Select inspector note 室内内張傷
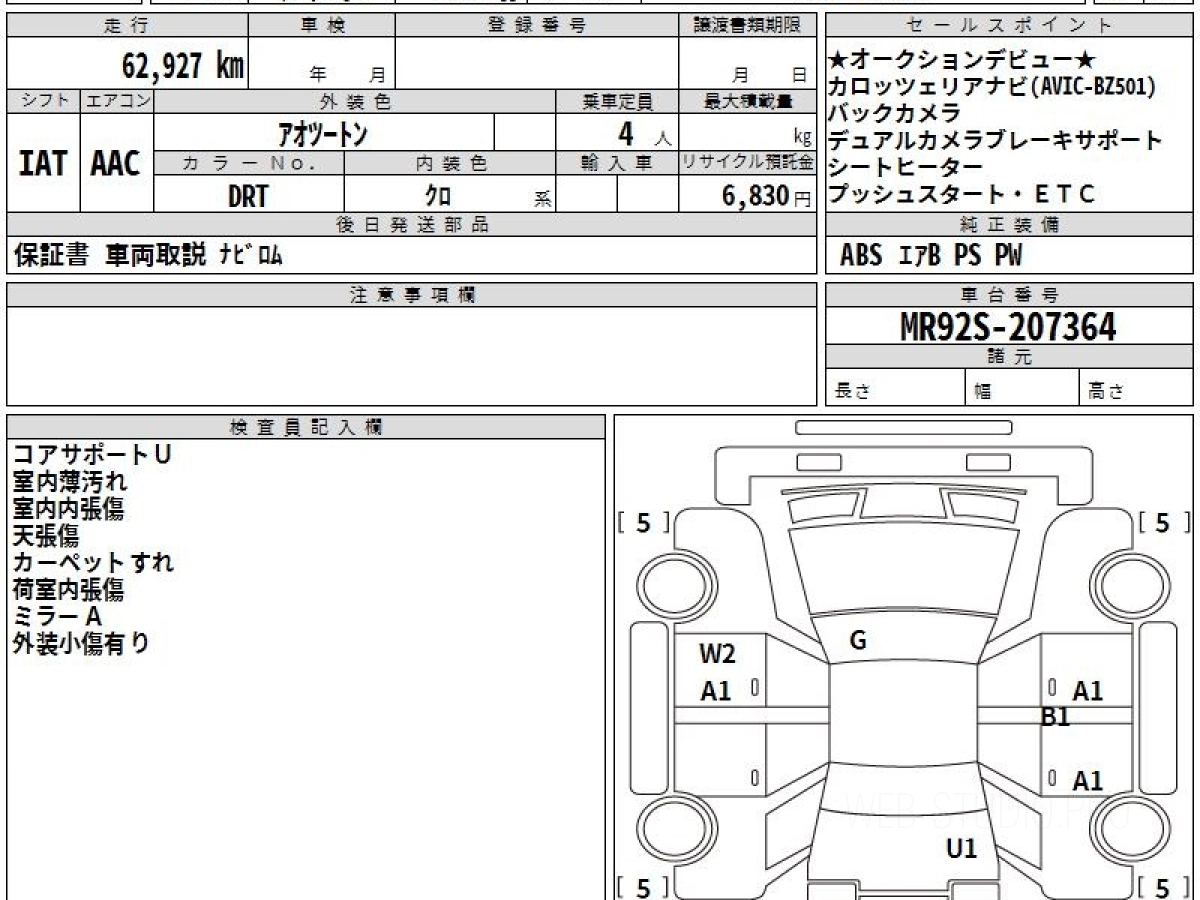Viewport: 1200px width, 900px height. (x=69, y=509)
